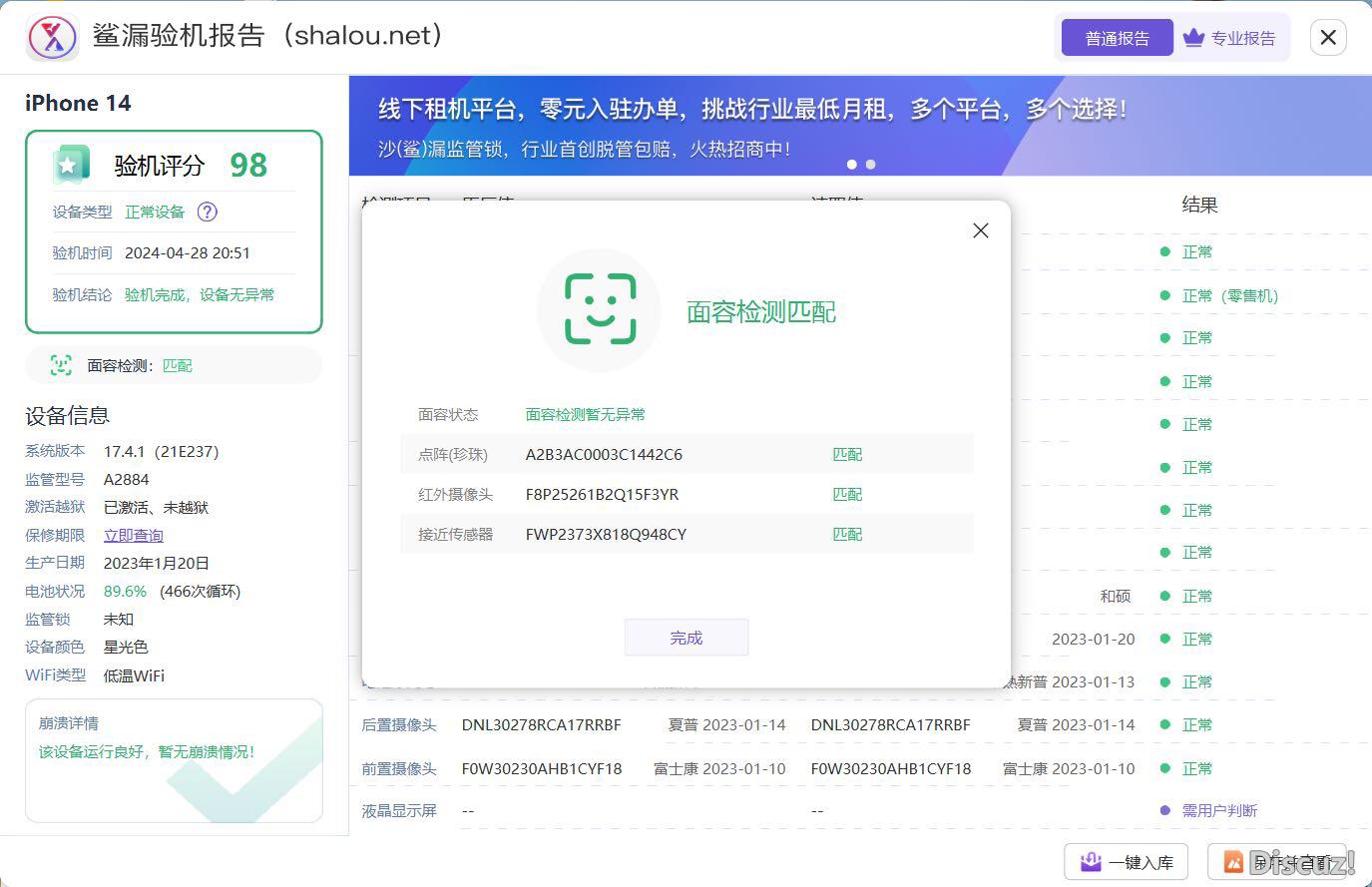Click factory serial DNL30278RCA17RRBF in 后置摄像头 row

(541, 724)
